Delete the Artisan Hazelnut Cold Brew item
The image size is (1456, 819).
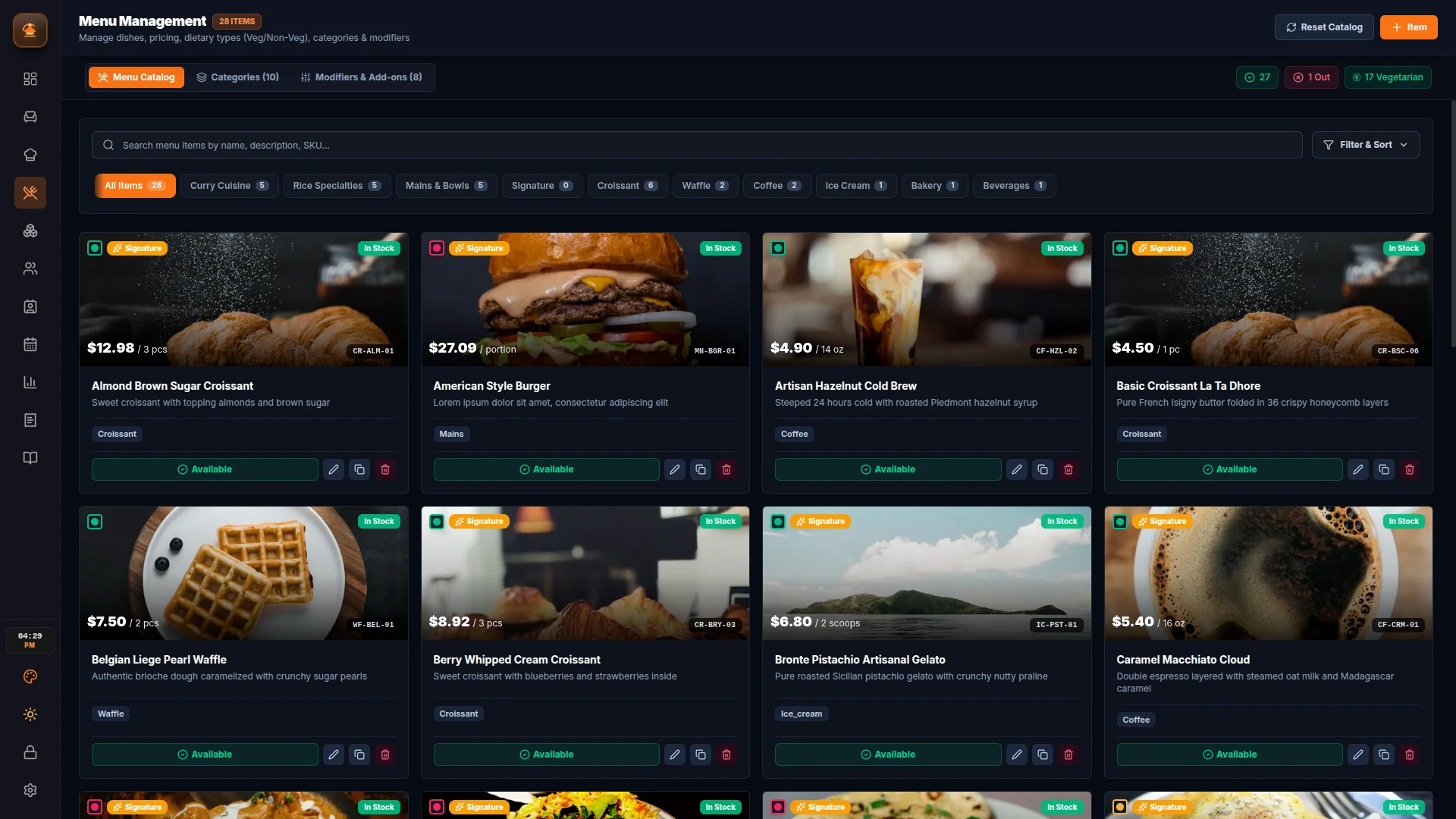(x=1068, y=469)
